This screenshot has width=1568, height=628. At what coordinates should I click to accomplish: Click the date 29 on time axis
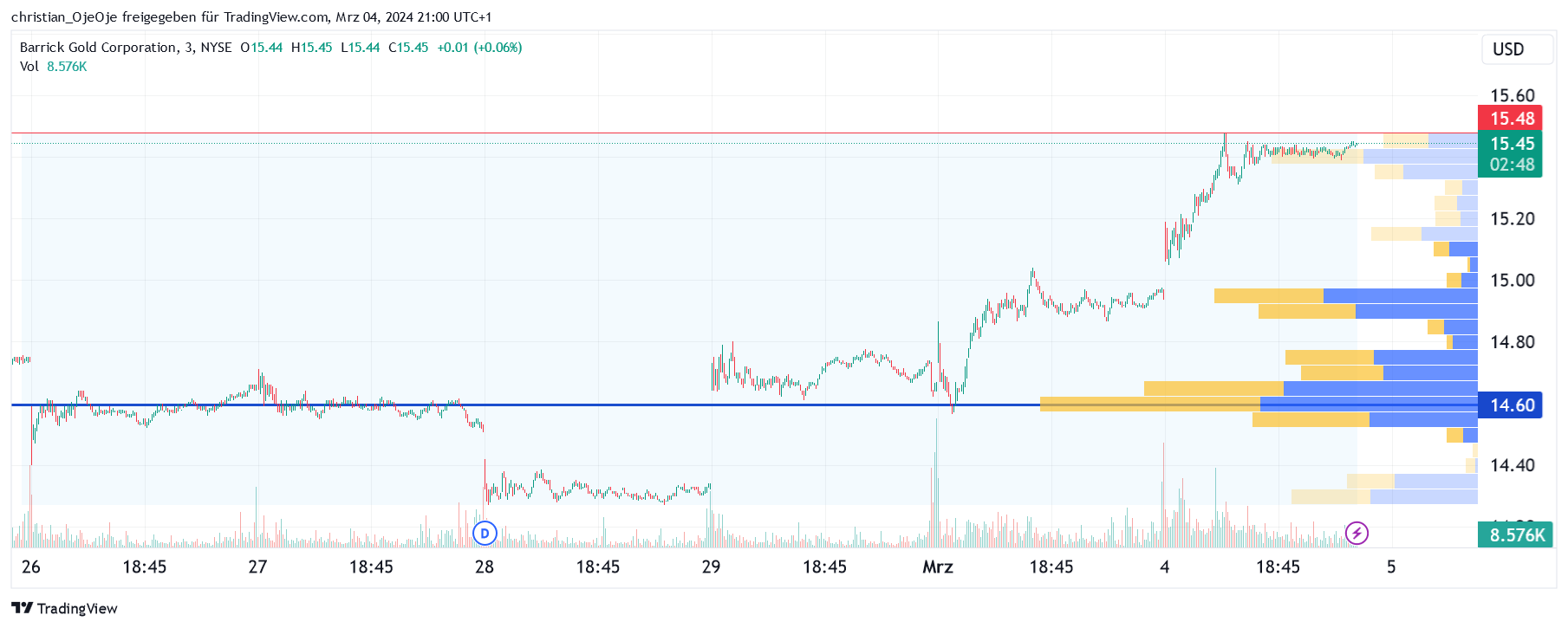[x=711, y=566]
